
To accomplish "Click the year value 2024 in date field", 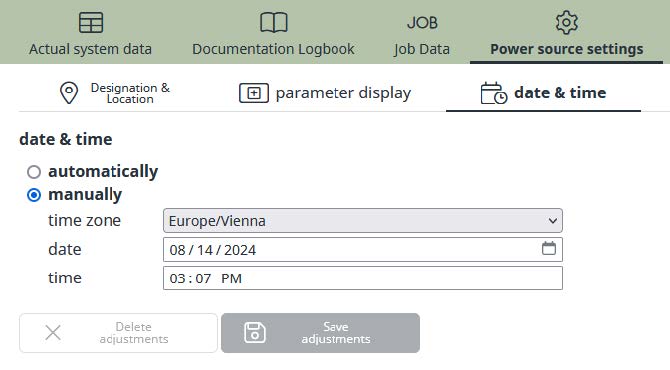I will [x=240, y=250].
